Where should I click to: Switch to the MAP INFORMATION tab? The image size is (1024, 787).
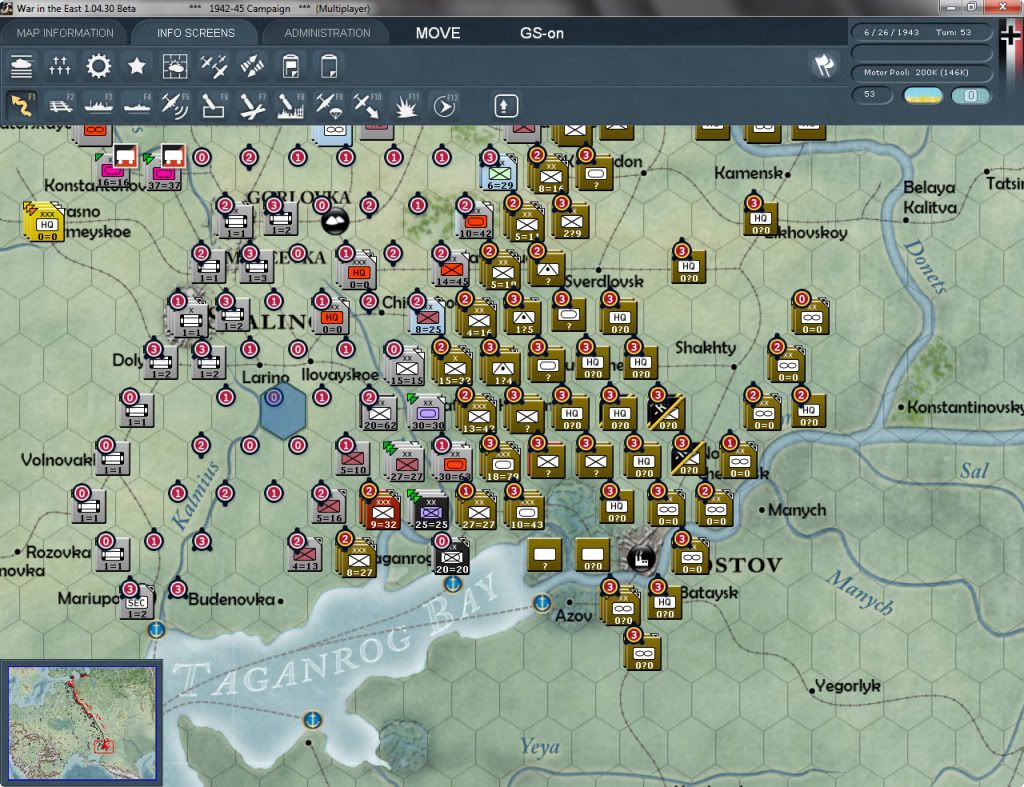(x=65, y=33)
